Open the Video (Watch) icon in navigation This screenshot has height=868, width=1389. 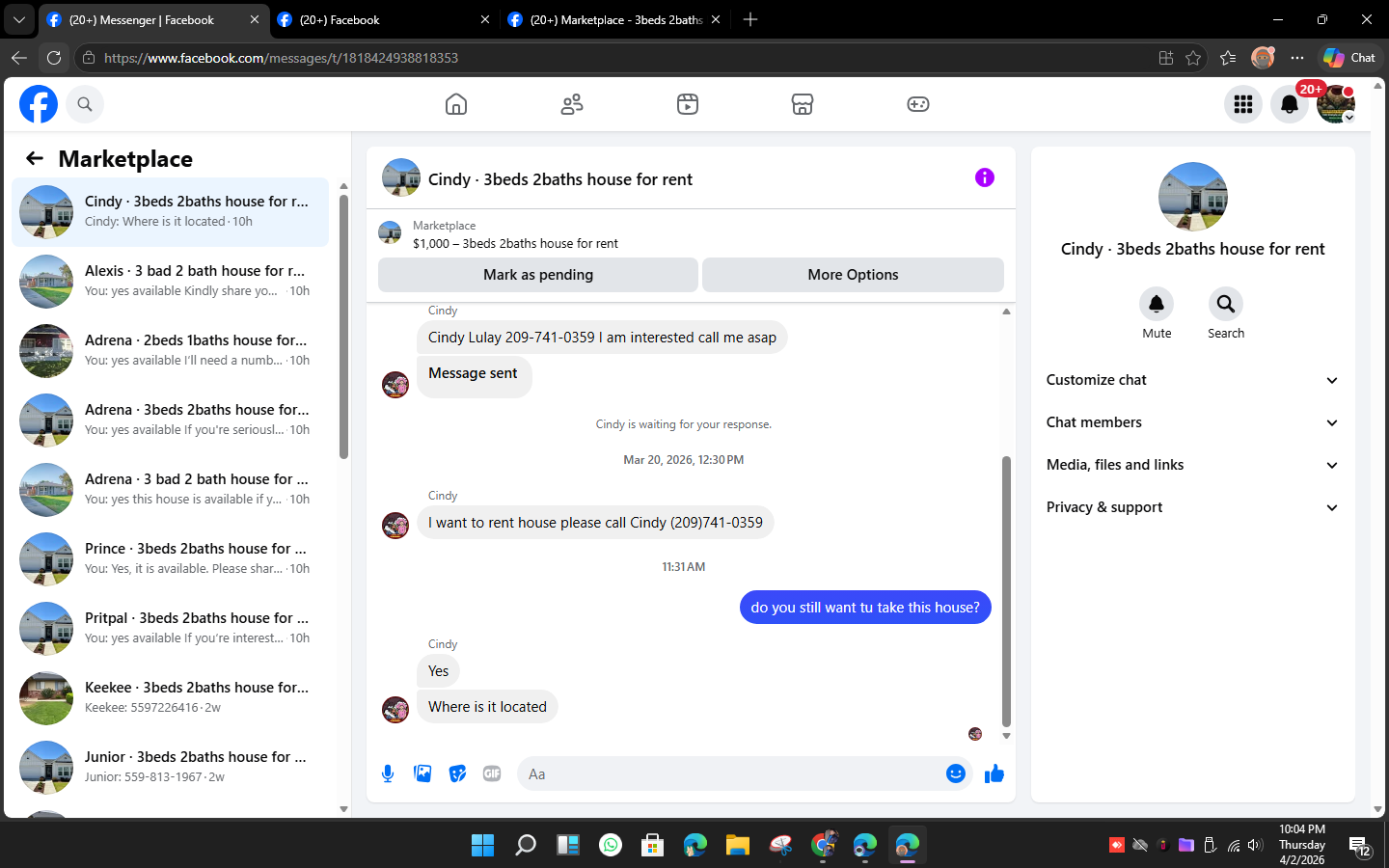click(688, 104)
